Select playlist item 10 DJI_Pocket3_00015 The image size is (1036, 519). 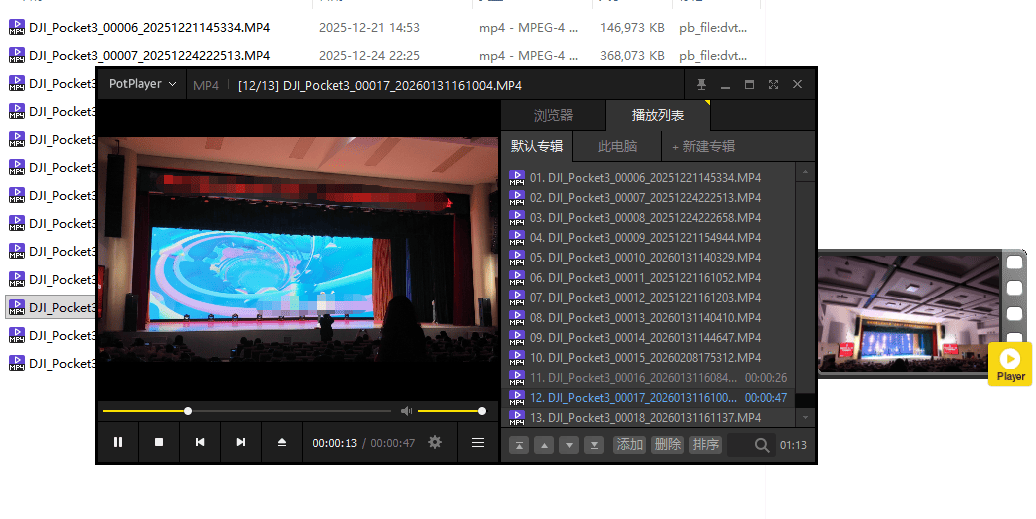coord(650,358)
